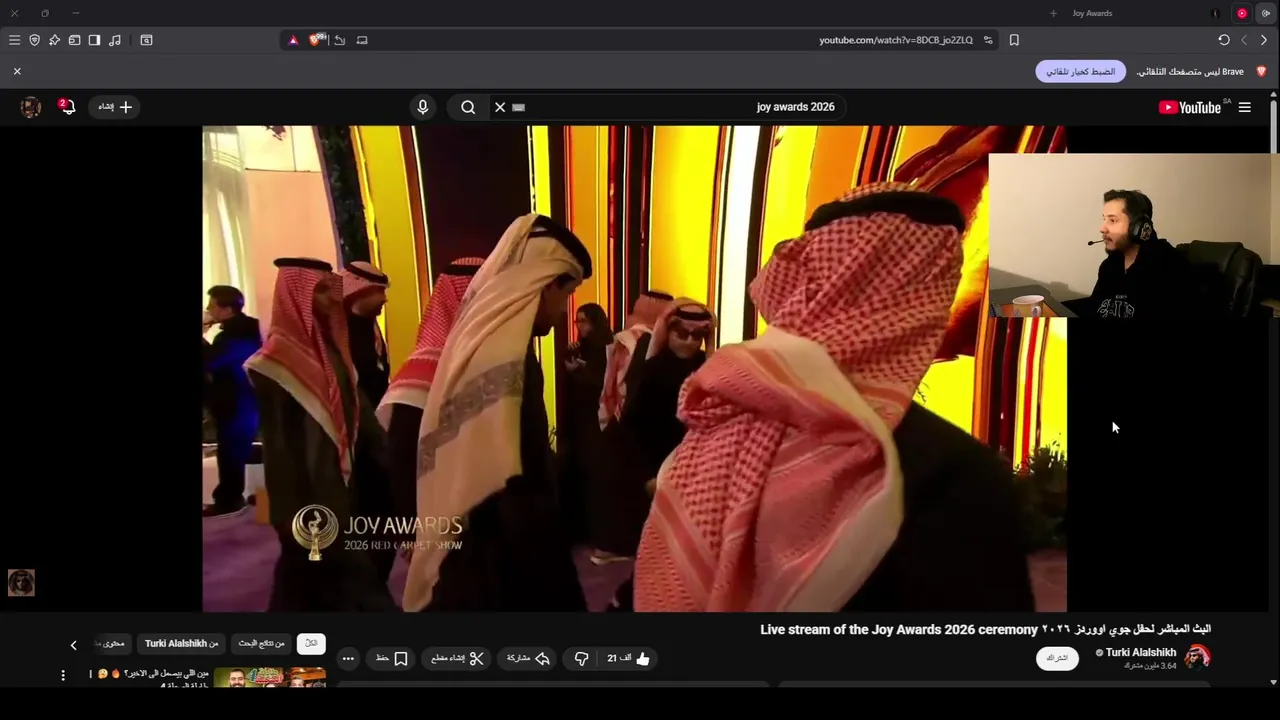Search with voice microphone button

pyautogui.click(x=423, y=107)
